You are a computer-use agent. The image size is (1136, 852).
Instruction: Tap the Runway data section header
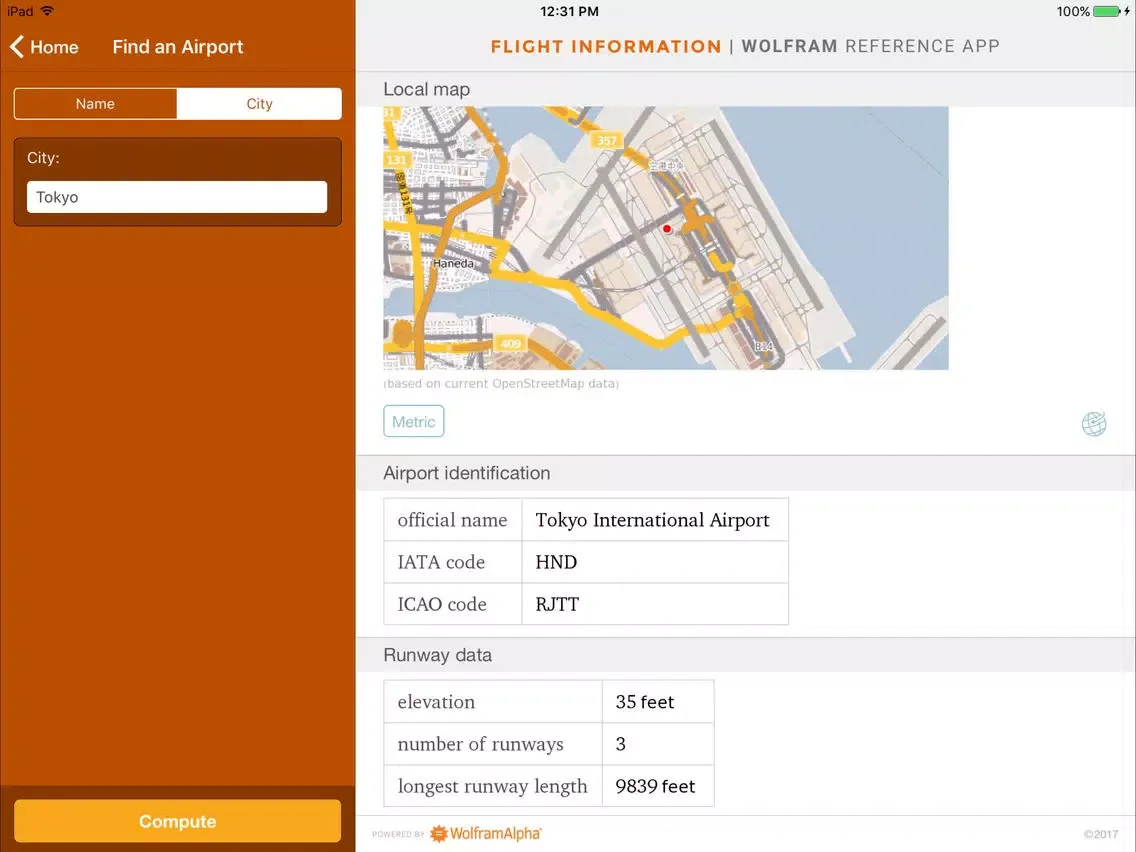438,655
